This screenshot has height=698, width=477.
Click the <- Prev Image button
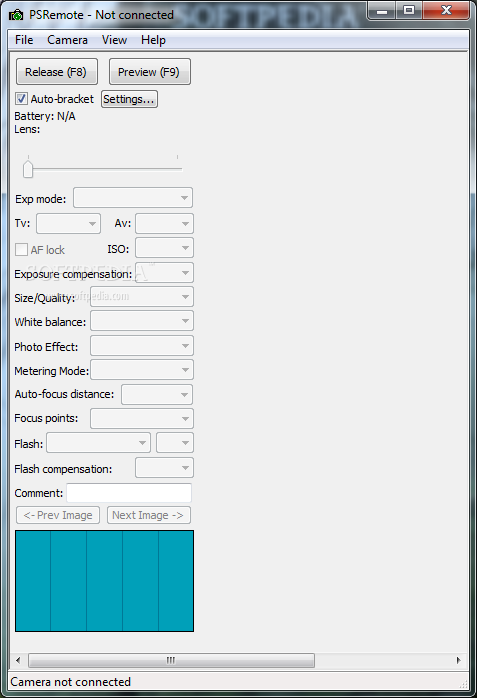(x=58, y=515)
